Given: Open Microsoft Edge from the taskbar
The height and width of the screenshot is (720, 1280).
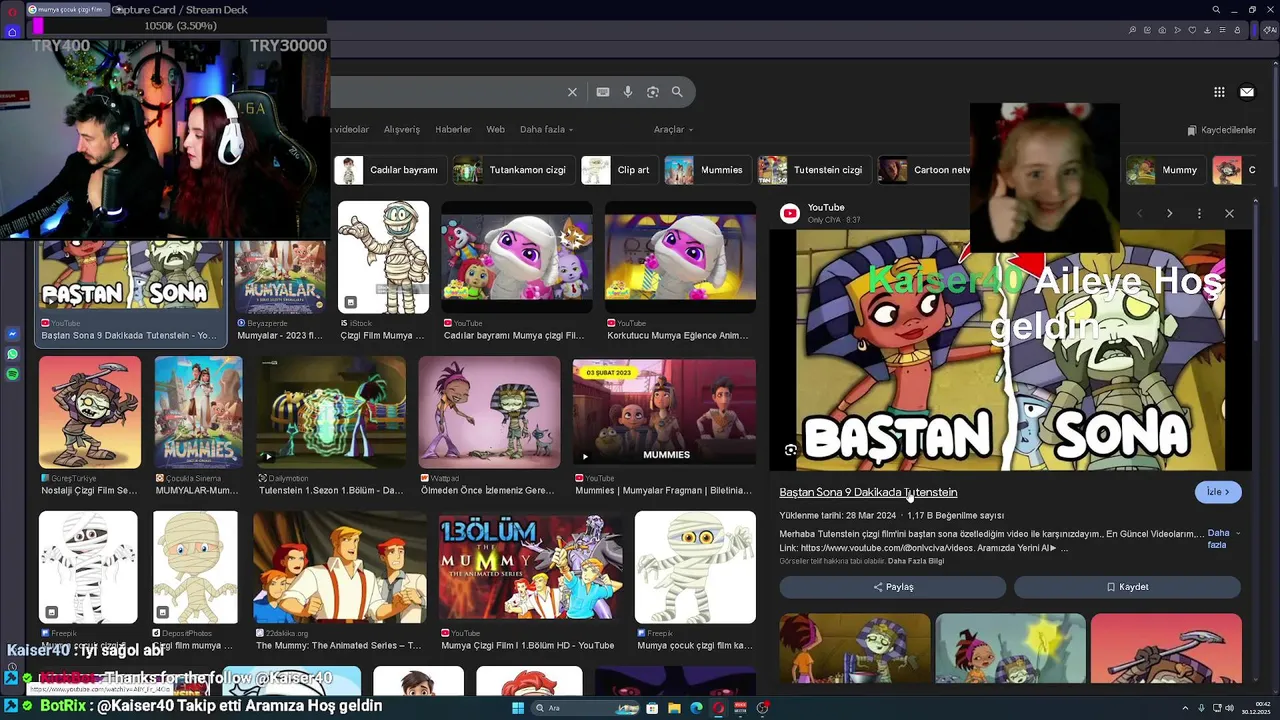Looking at the screenshot, I should pyautogui.click(x=696, y=708).
